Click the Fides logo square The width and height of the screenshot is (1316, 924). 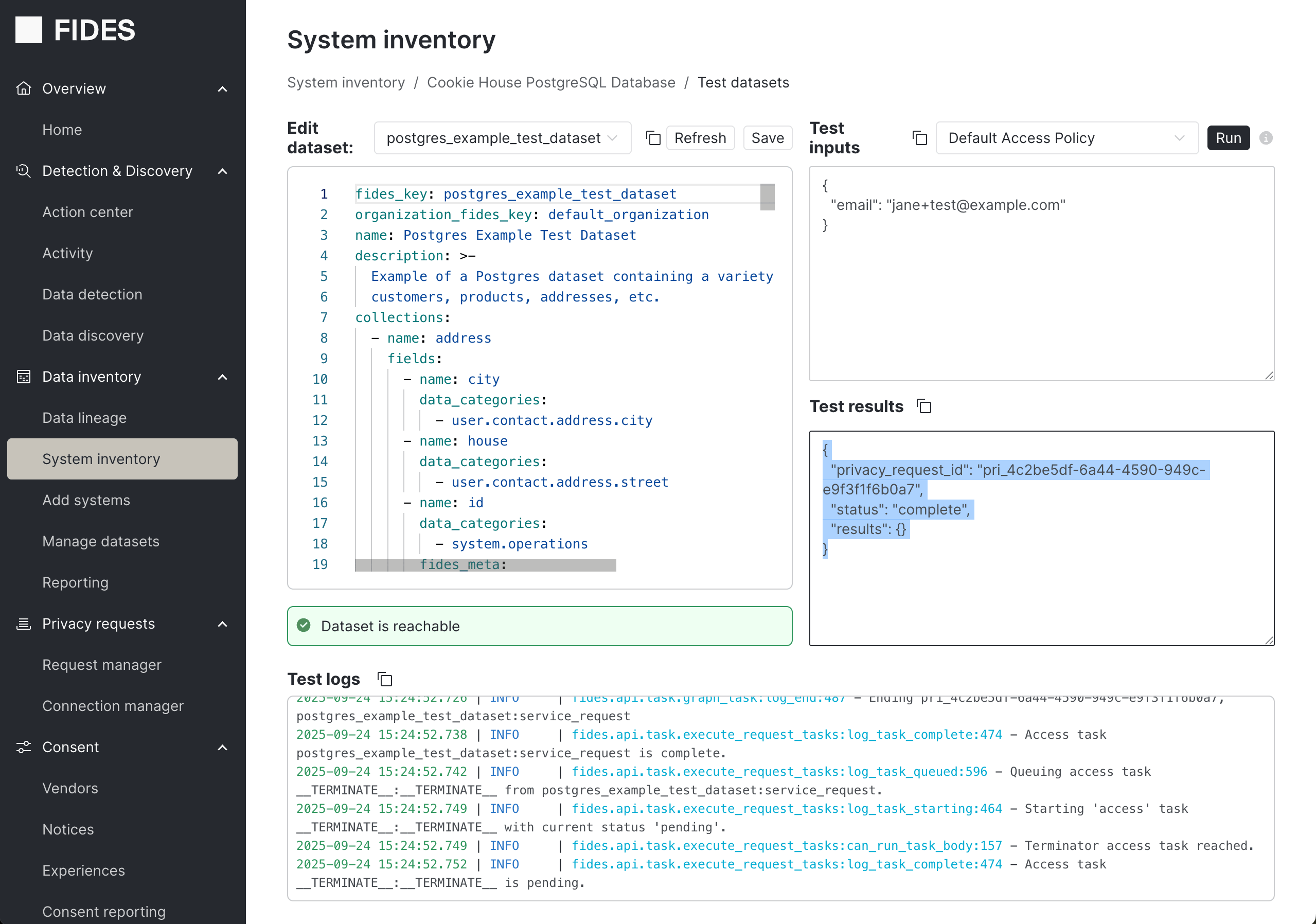pyautogui.click(x=29, y=30)
